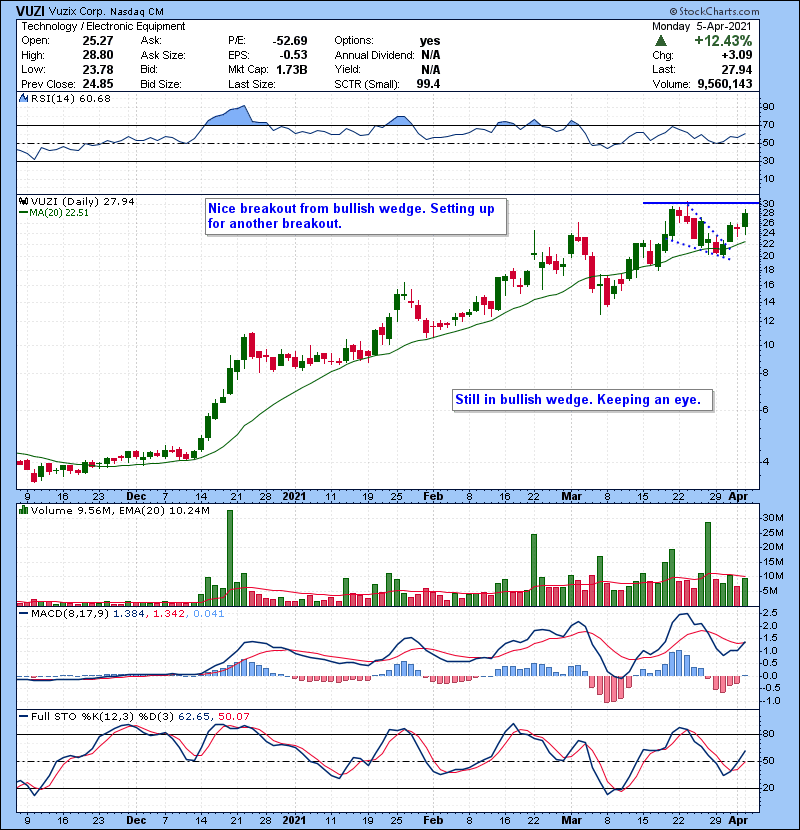800x830 pixels.
Task: Click the tallest volume bar in mid-December
Action: coord(230,557)
